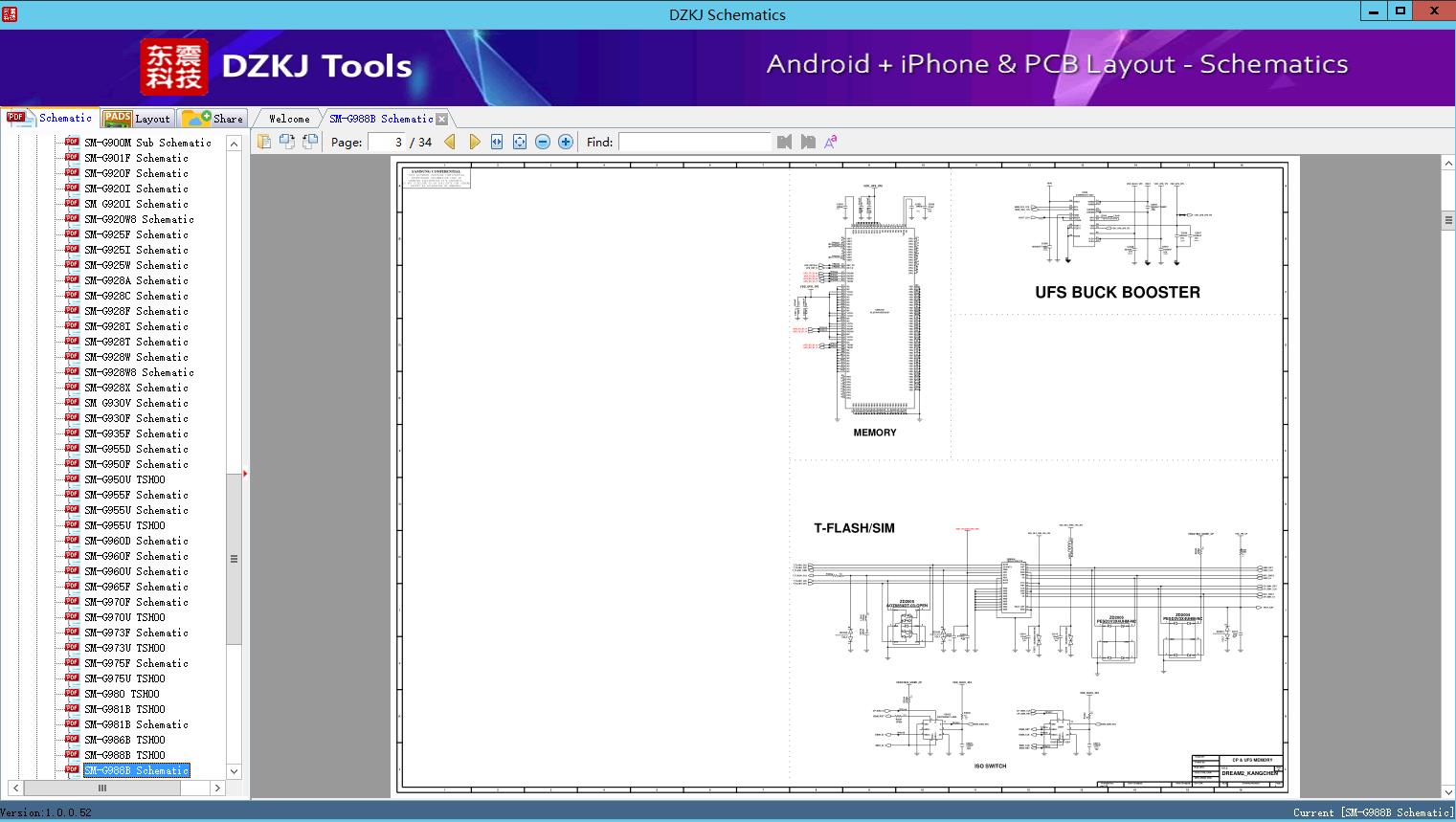The height and width of the screenshot is (822, 1456).
Task: Zoom in with the plus icon
Action: tap(566, 142)
